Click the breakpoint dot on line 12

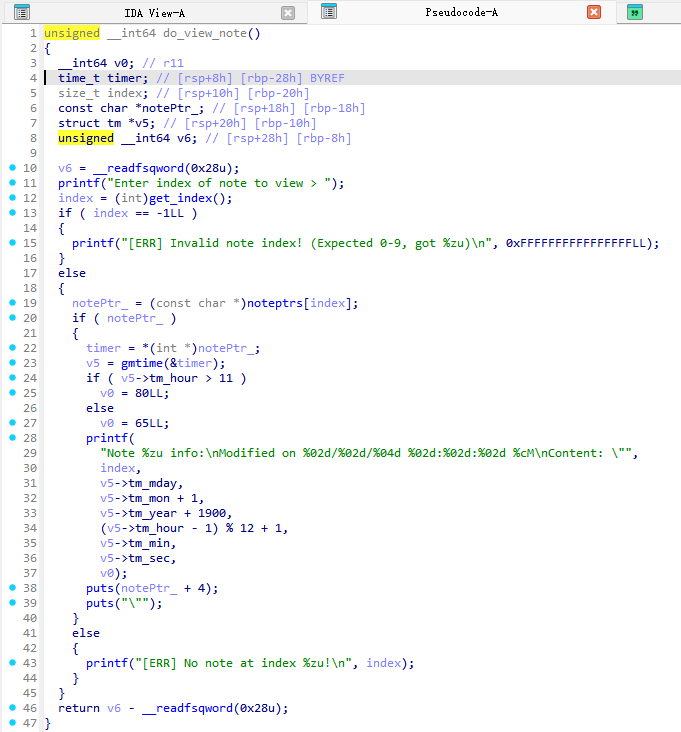[12, 198]
